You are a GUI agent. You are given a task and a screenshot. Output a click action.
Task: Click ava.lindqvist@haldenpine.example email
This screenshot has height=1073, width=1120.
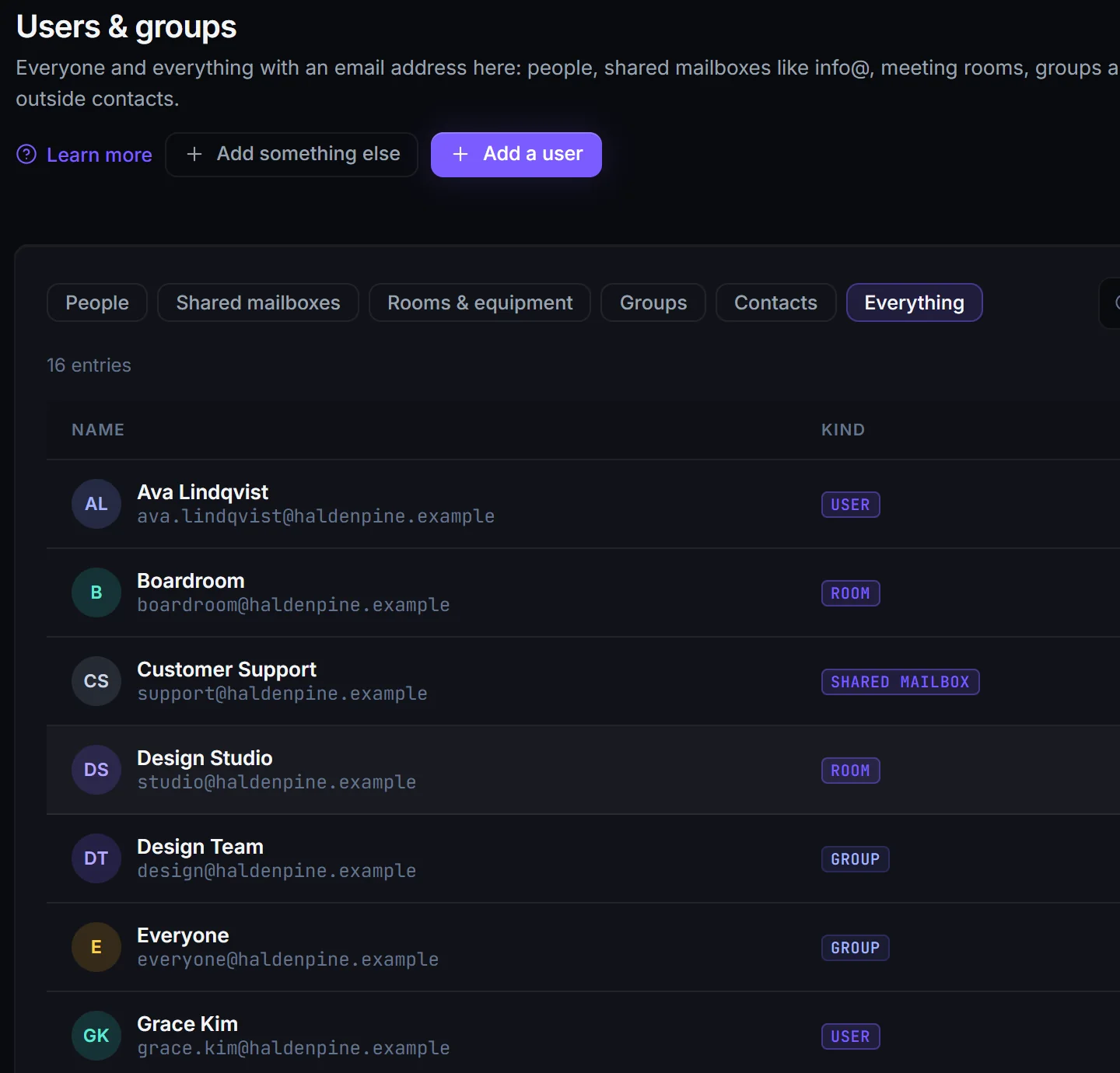click(316, 516)
